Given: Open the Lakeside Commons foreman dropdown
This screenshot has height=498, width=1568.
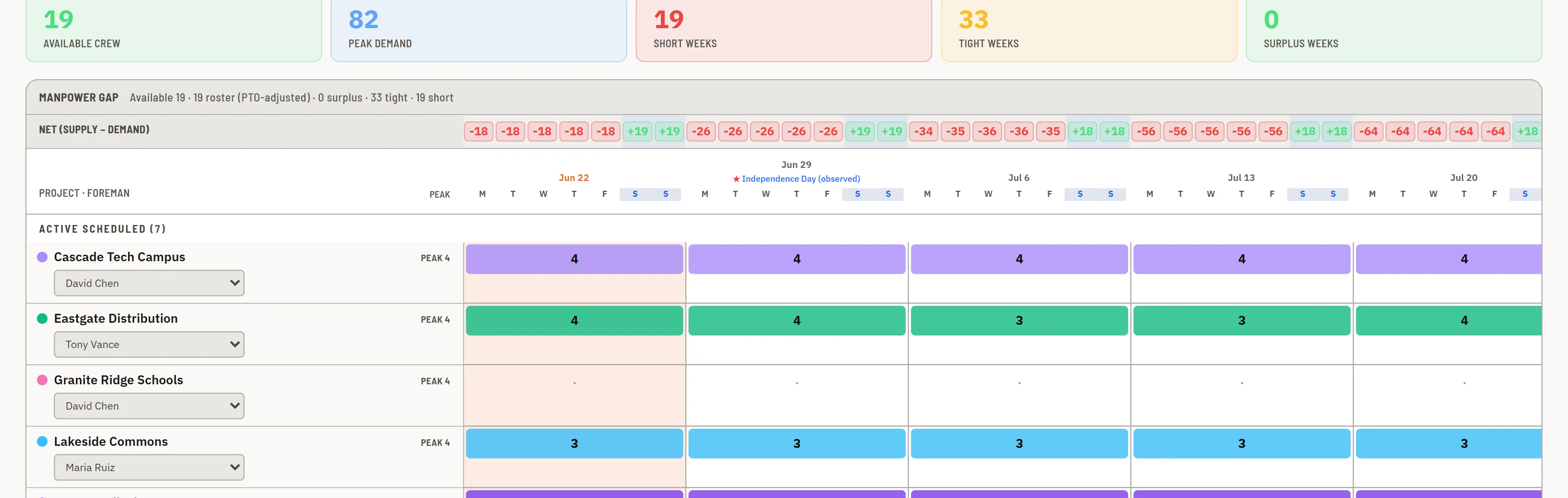Looking at the screenshot, I should pos(149,467).
